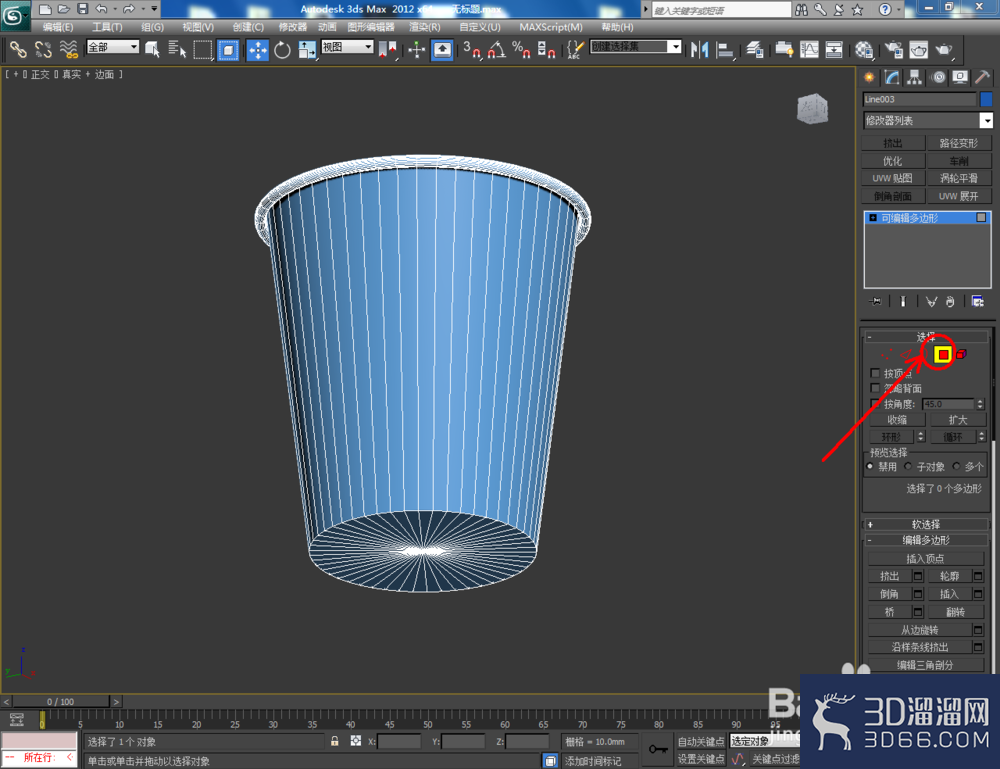Select the 多个 preview radio button
This screenshot has height=769, width=1000.
click(x=956, y=466)
